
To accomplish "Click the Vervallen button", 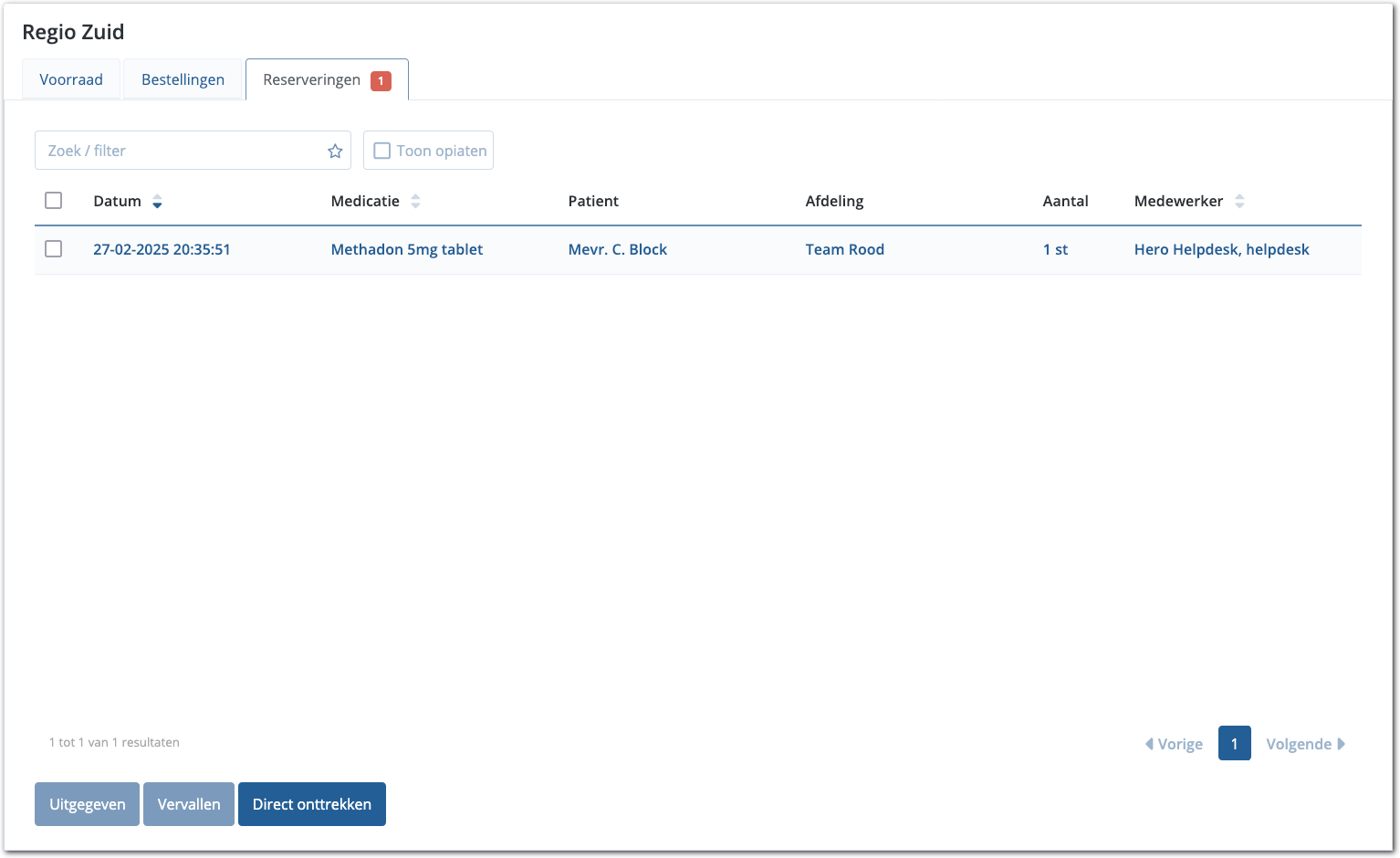I will pos(189,804).
